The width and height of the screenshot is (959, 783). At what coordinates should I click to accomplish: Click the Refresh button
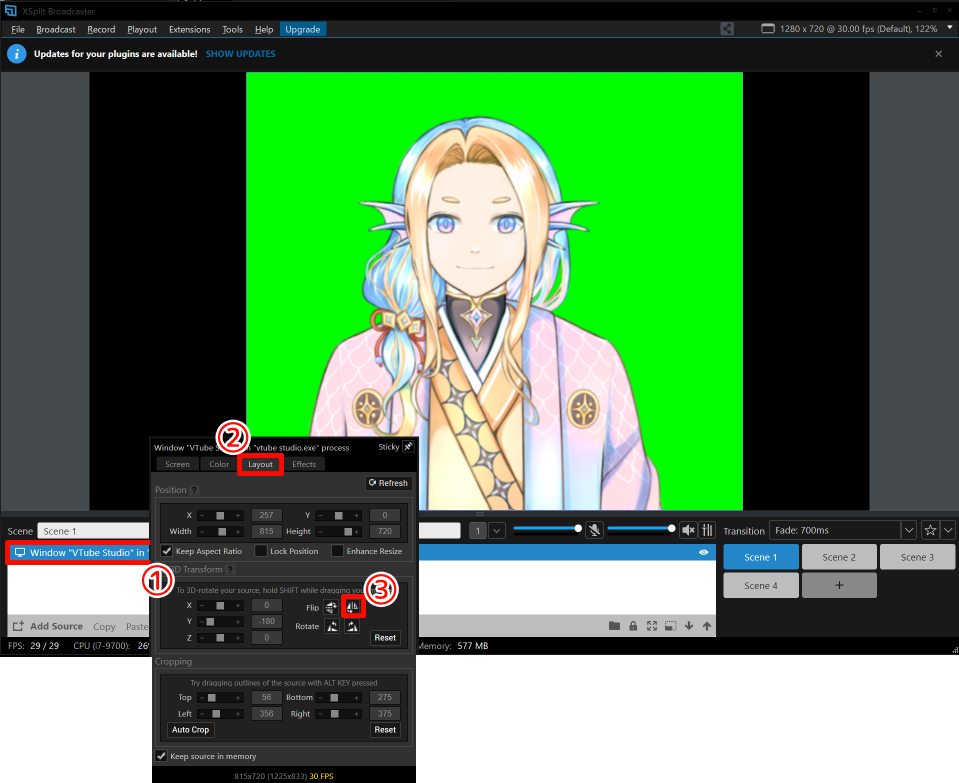pos(388,483)
